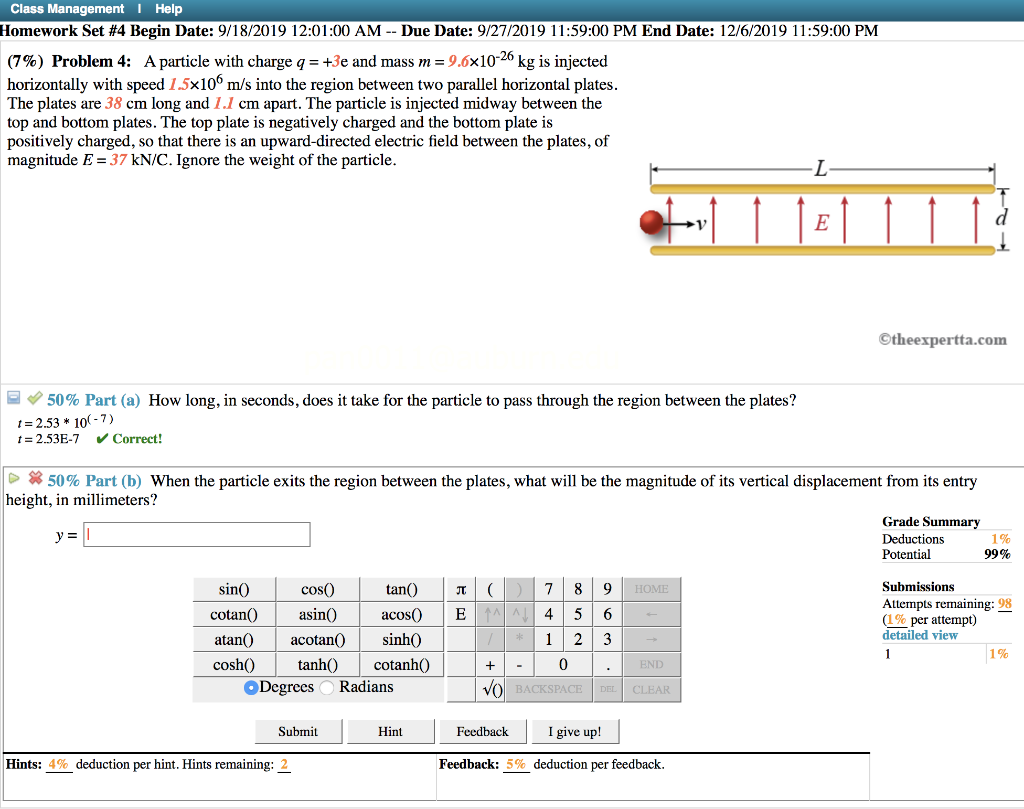Click the HOME key on the keypad

click(651, 589)
